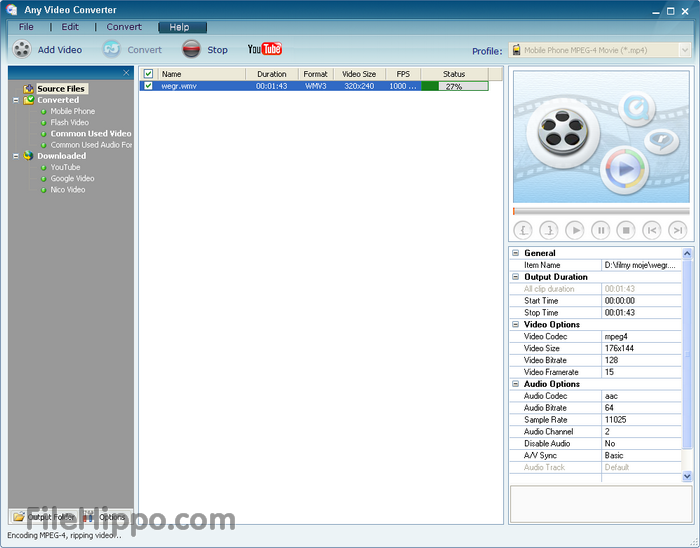Uncheck the wegr.wmv file checkbox
700x548 pixels.
[148, 86]
